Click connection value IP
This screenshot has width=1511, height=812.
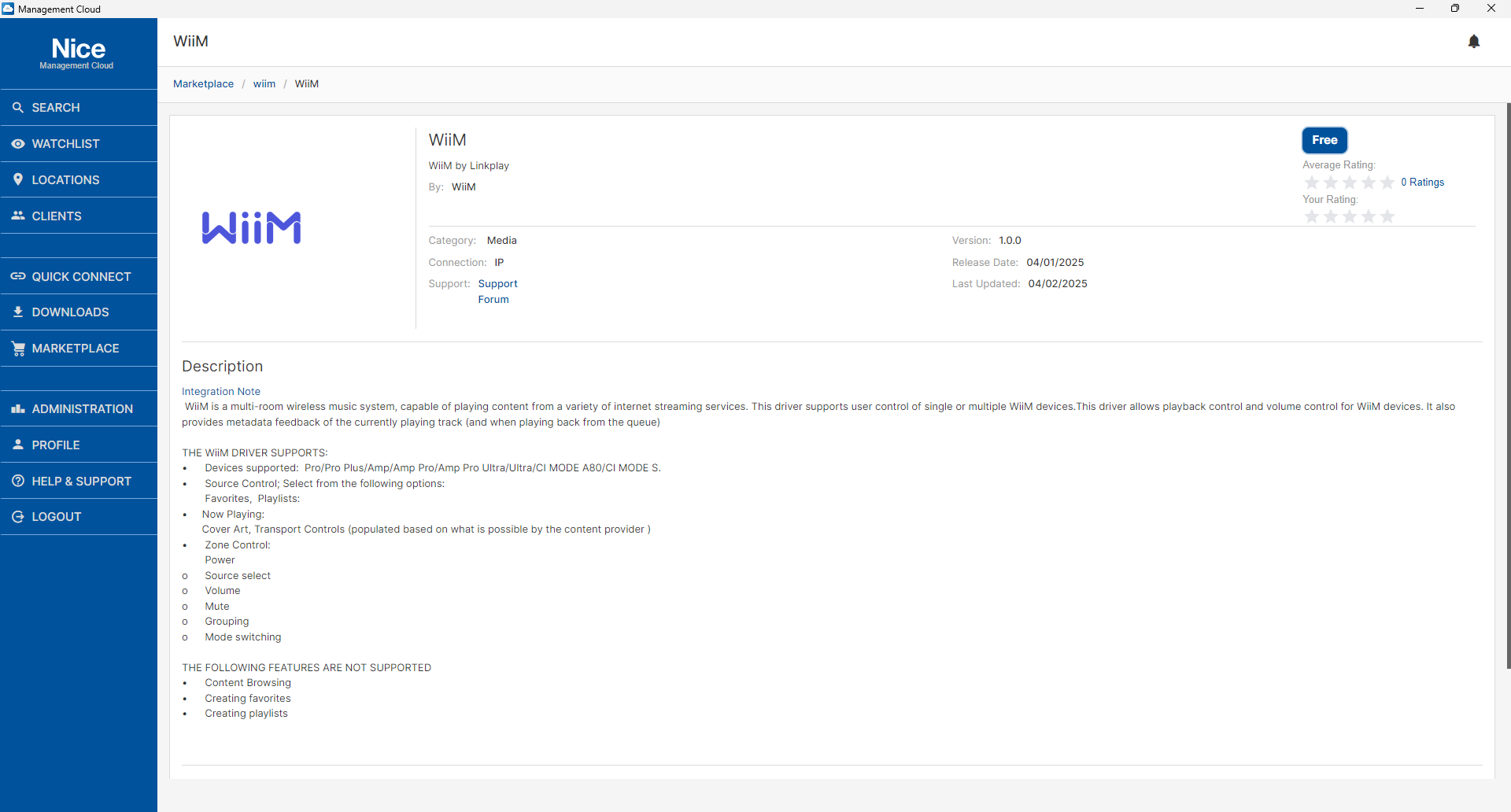[x=499, y=262]
